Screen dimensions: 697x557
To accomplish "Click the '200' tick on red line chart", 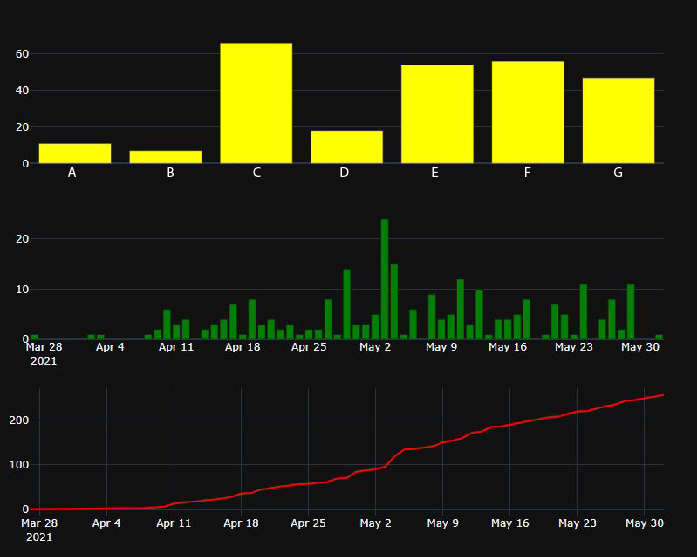I will click(19, 420).
